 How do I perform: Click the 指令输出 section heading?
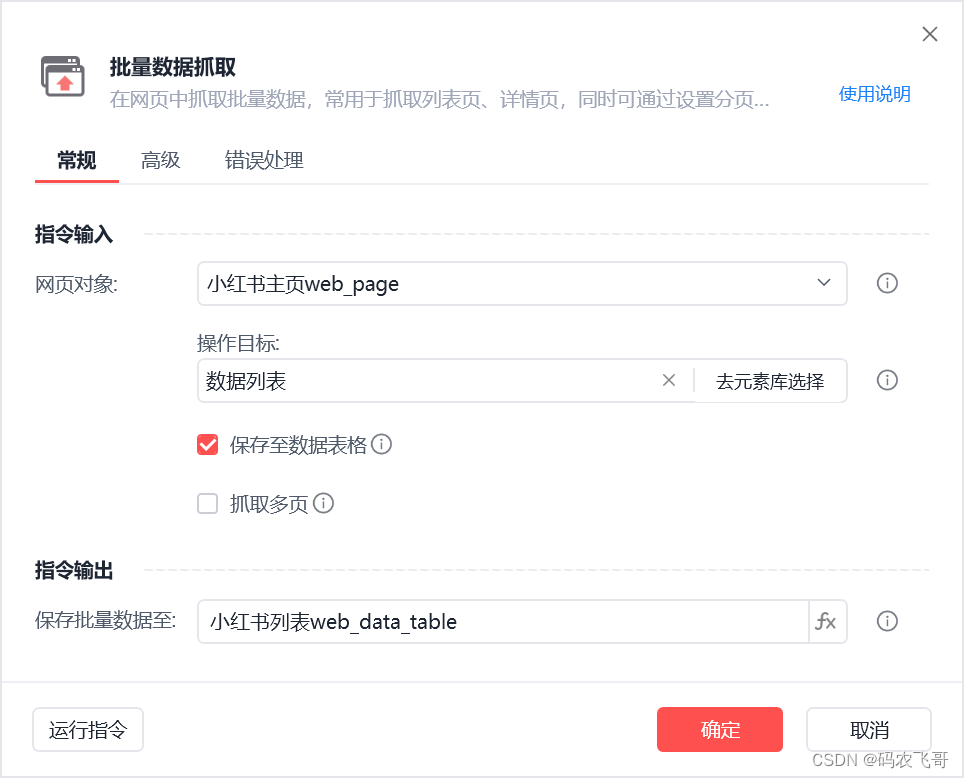point(74,570)
